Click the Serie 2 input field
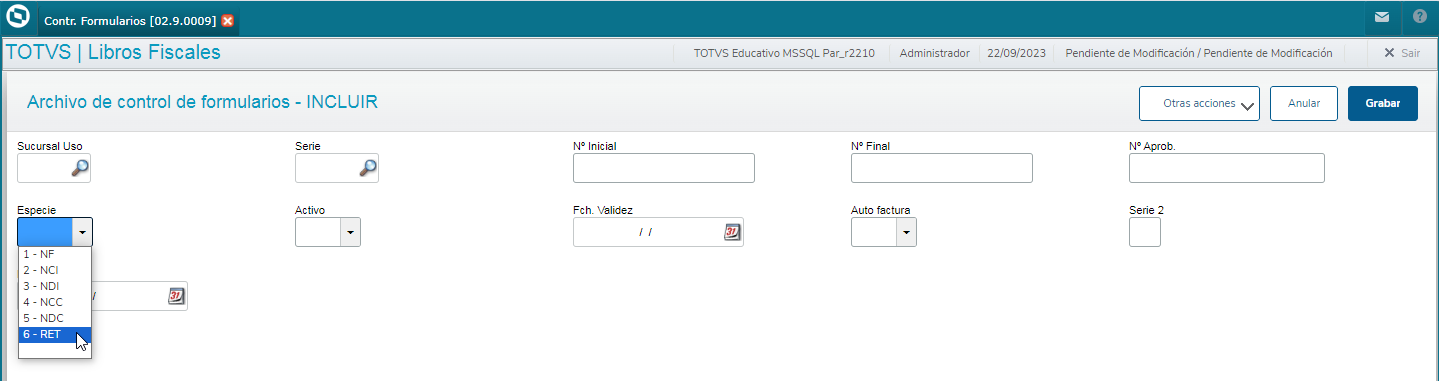The image size is (1439, 381). [1145, 232]
